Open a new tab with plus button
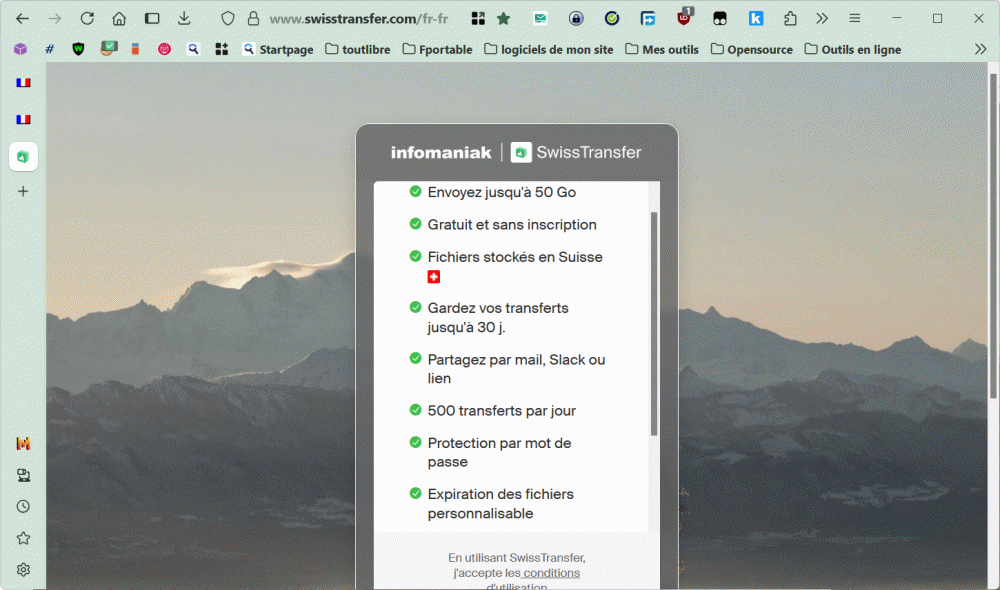The image size is (1000, 590). pyautogui.click(x=23, y=191)
